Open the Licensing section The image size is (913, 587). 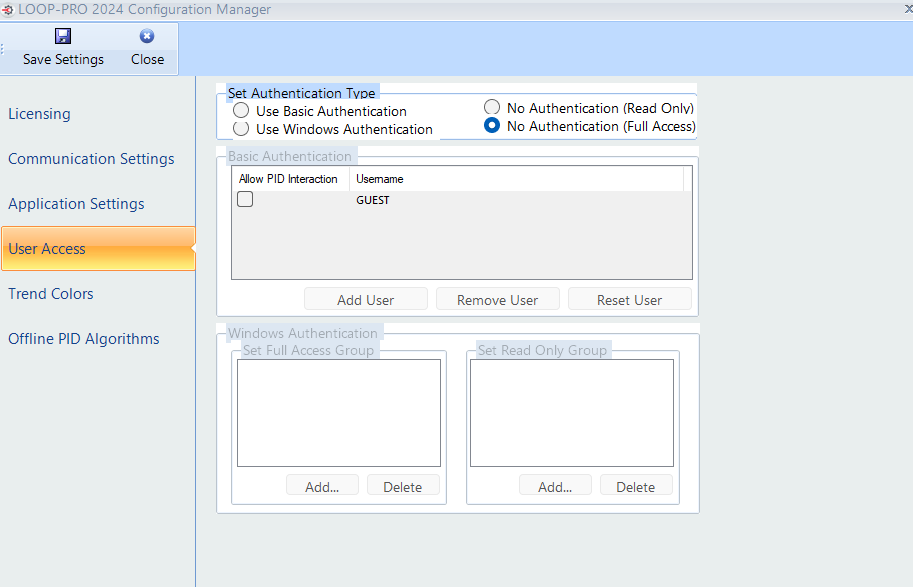click(x=40, y=114)
